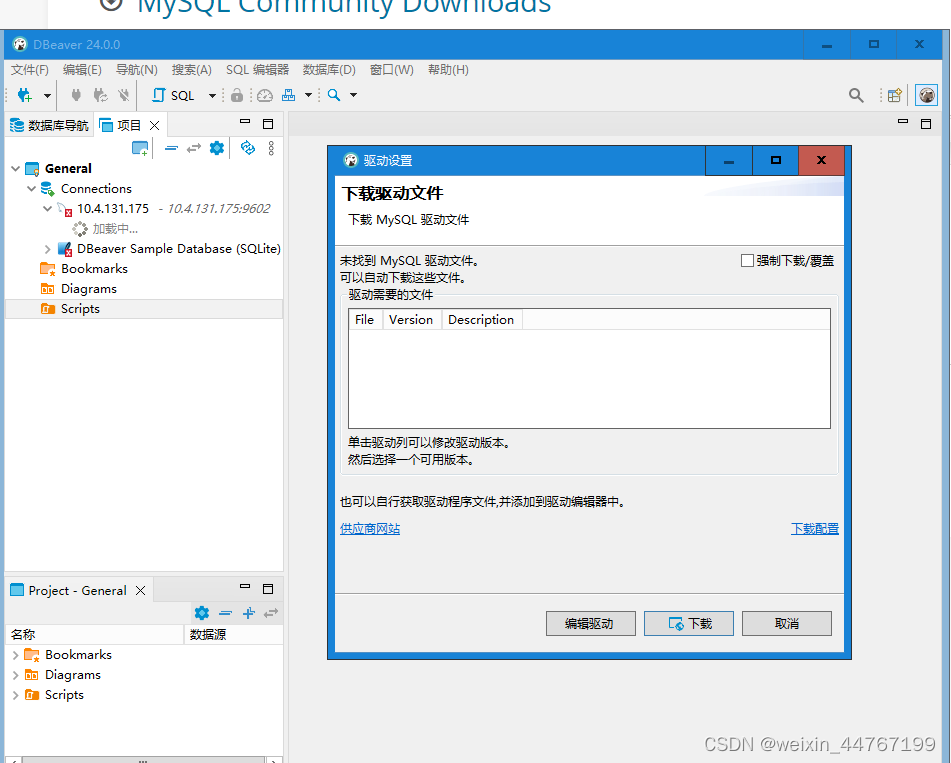Open the 搜索(A) menu
Image resolution: width=951 pixels, height=763 pixels.
pyautogui.click(x=192, y=70)
